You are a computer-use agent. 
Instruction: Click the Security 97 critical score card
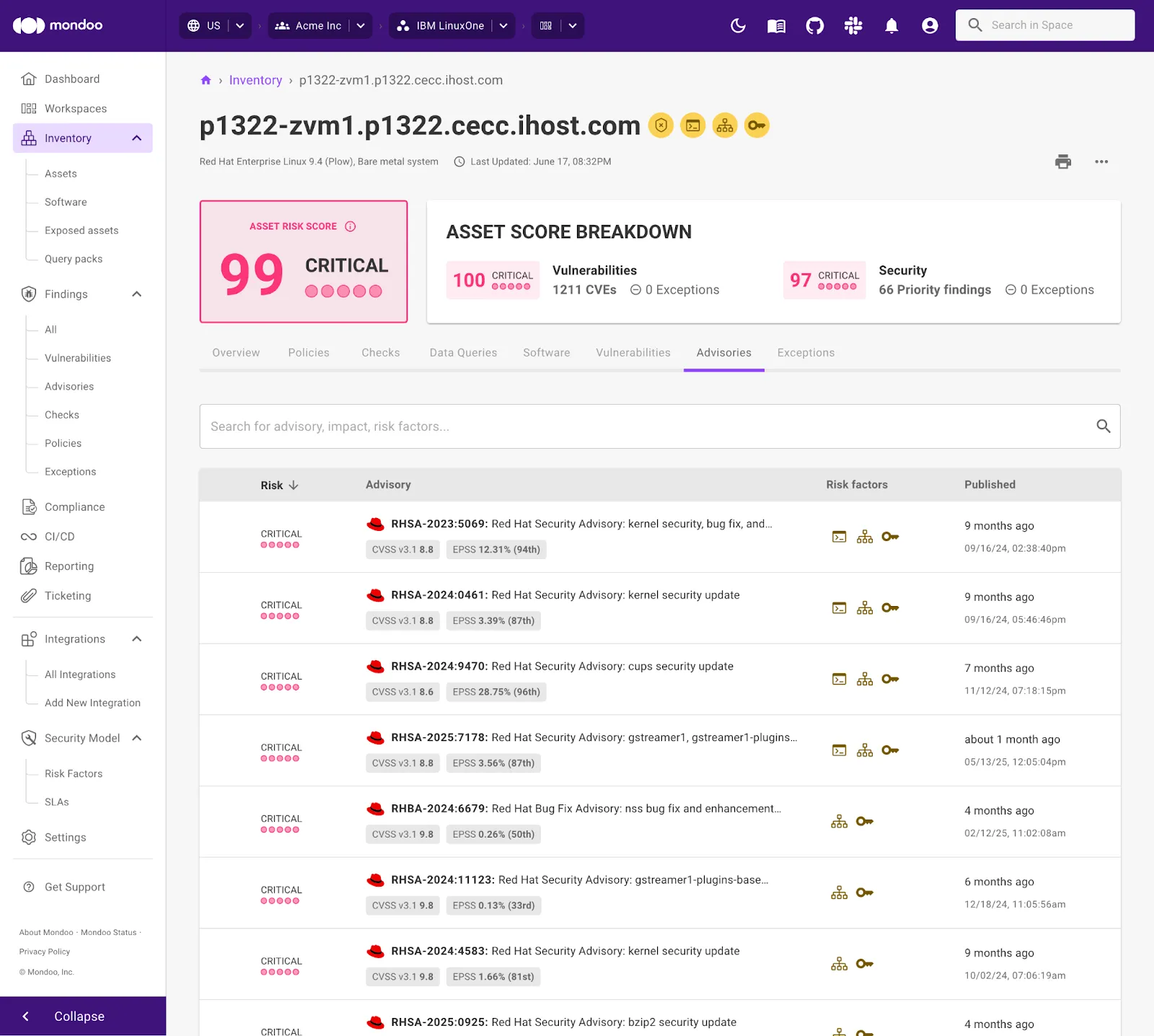coord(824,280)
